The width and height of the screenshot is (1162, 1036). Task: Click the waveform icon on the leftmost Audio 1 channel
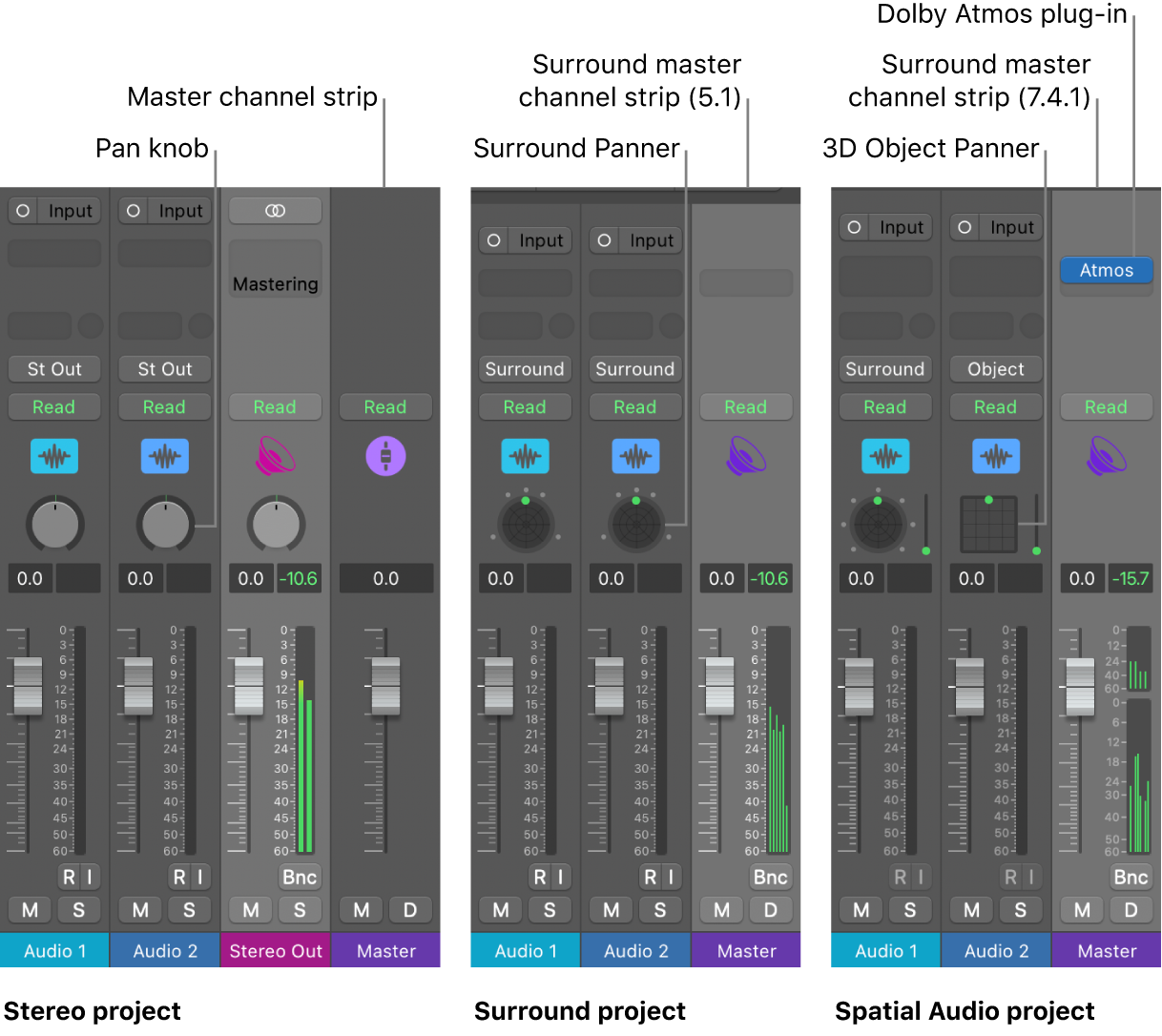pos(54,456)
